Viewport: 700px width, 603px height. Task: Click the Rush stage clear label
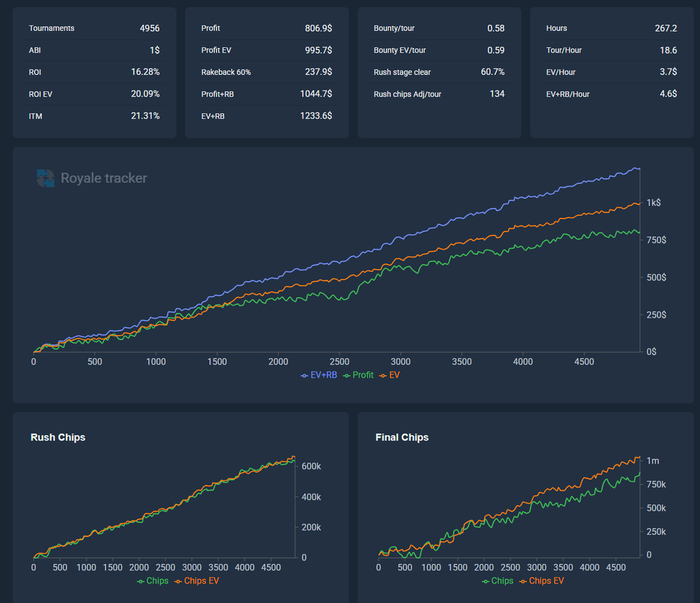(x=402, y=72)
